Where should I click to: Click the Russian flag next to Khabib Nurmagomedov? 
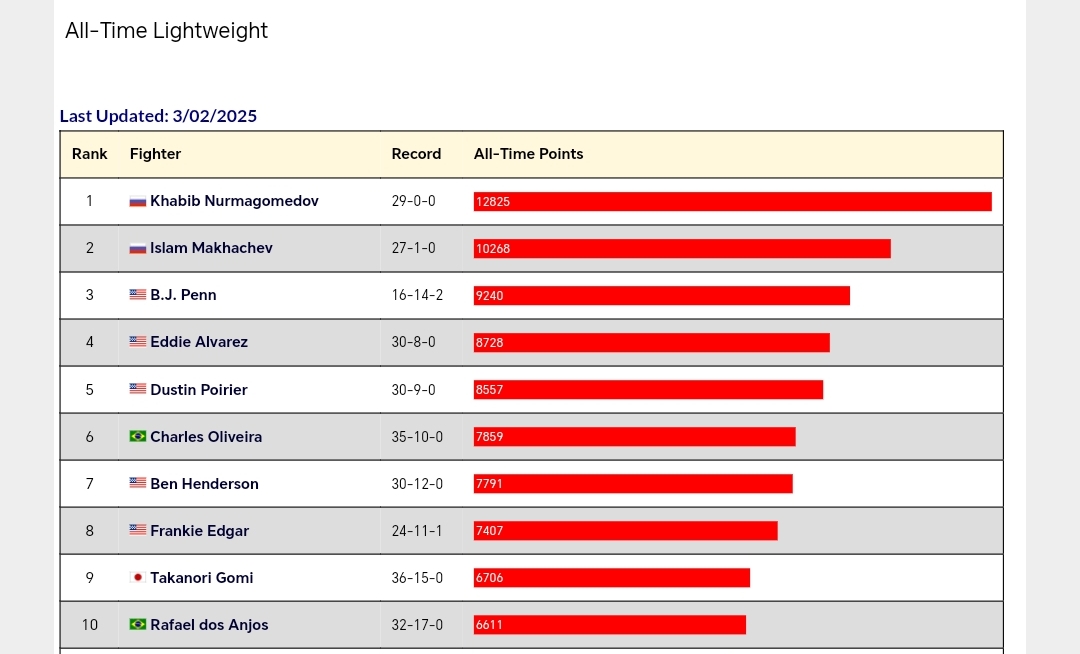(138, 201)
